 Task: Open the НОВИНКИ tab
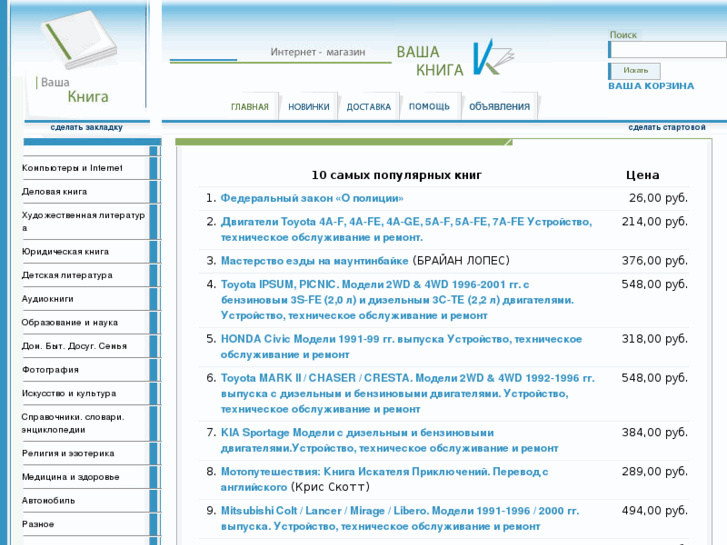(309, 107)
